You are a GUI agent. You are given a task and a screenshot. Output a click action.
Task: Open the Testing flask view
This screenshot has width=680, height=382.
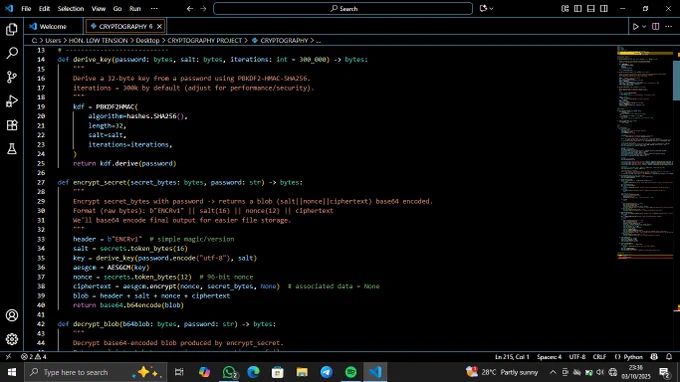point(12,149)
